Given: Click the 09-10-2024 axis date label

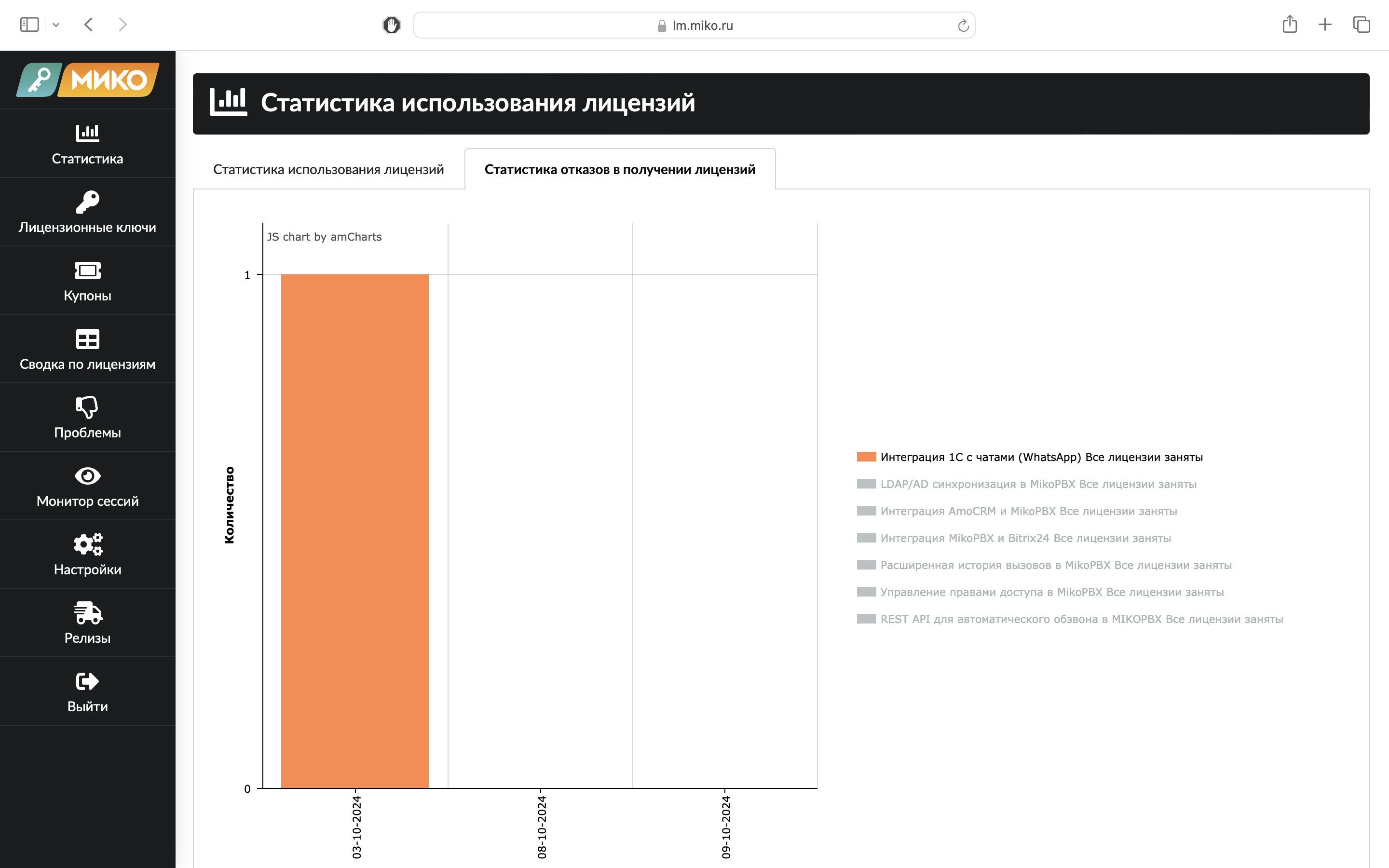Looking at the screenshot, I should click(x=726, y=827).
